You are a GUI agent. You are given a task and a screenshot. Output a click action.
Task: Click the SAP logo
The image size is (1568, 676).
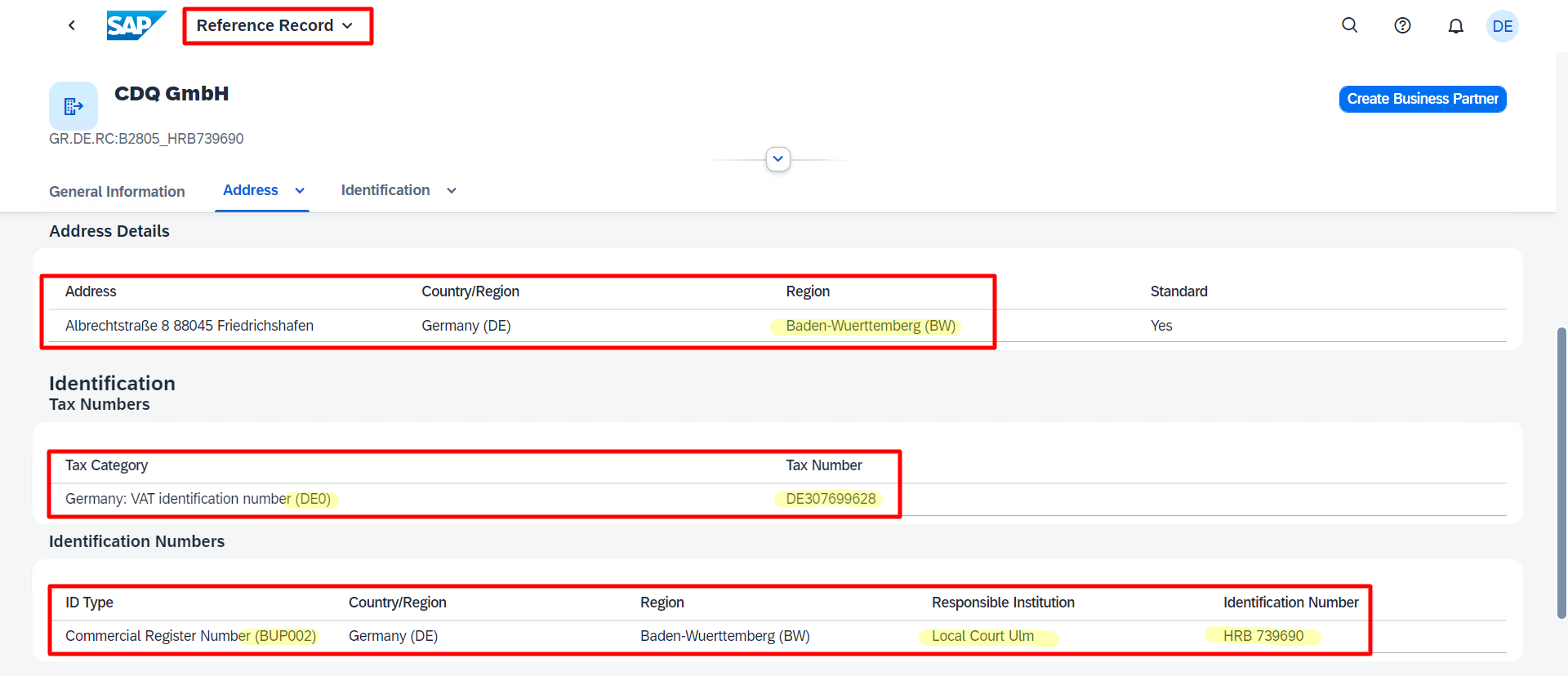pyautogui.click(x=136, y=25)
